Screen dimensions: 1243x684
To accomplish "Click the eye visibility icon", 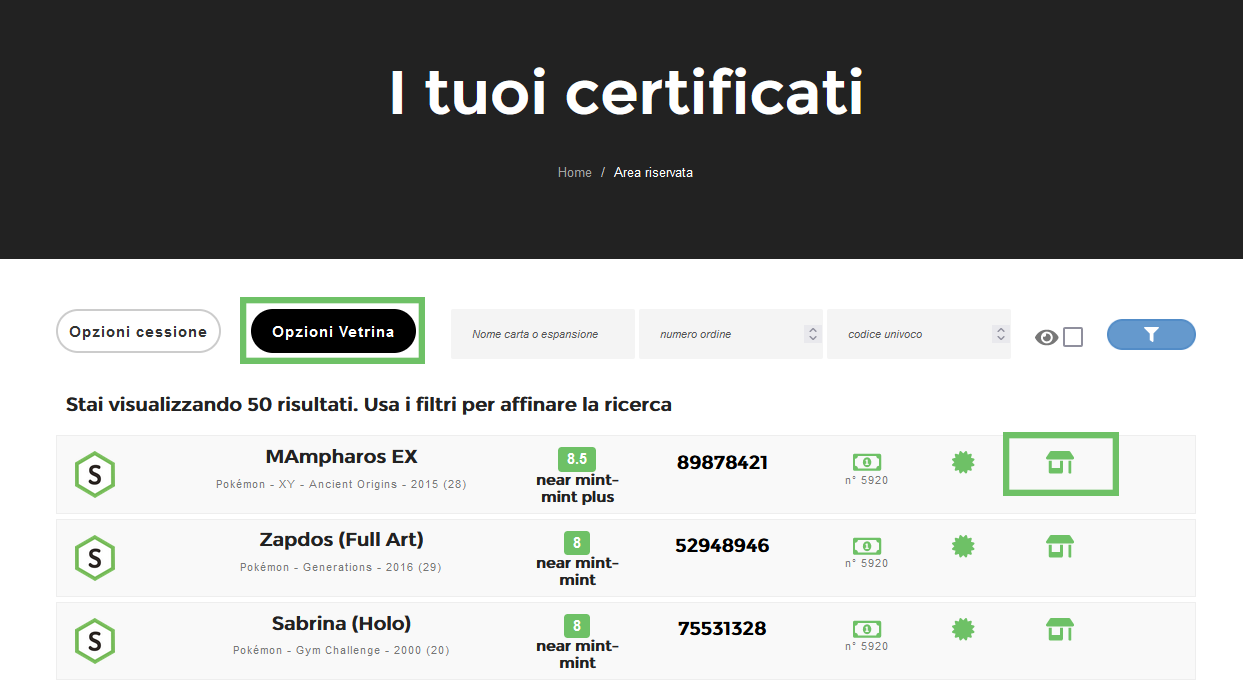I will 1046,337.
